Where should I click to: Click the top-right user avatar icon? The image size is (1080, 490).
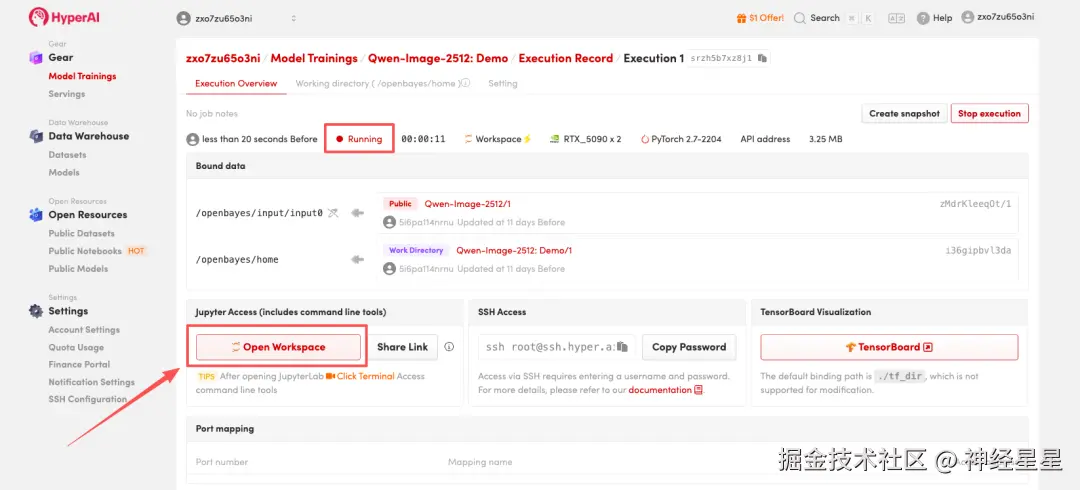pos(968,17)
